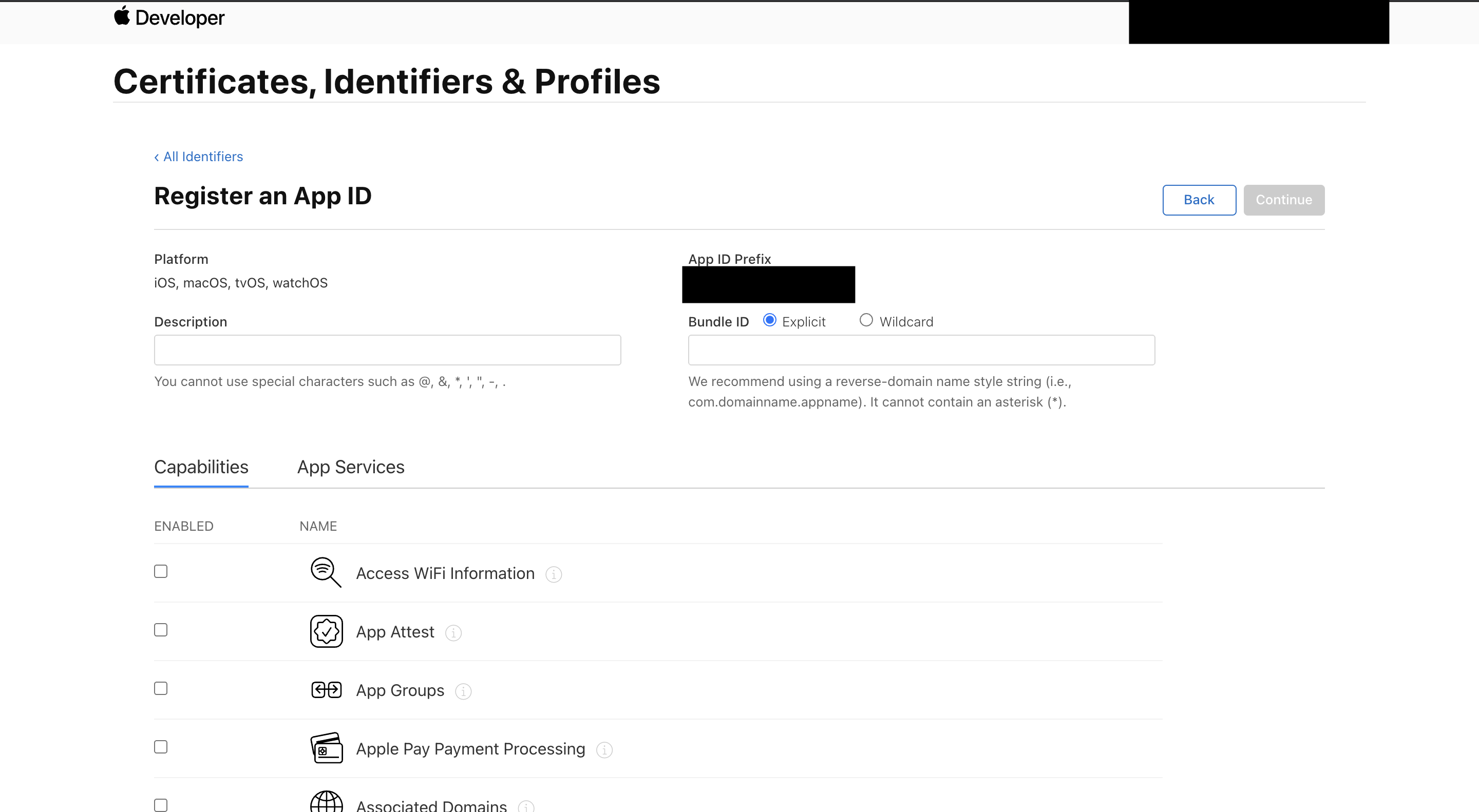Open info icon for Apple Pay Payment Processing
This screenshot has width=1479, height=812.
604,750
